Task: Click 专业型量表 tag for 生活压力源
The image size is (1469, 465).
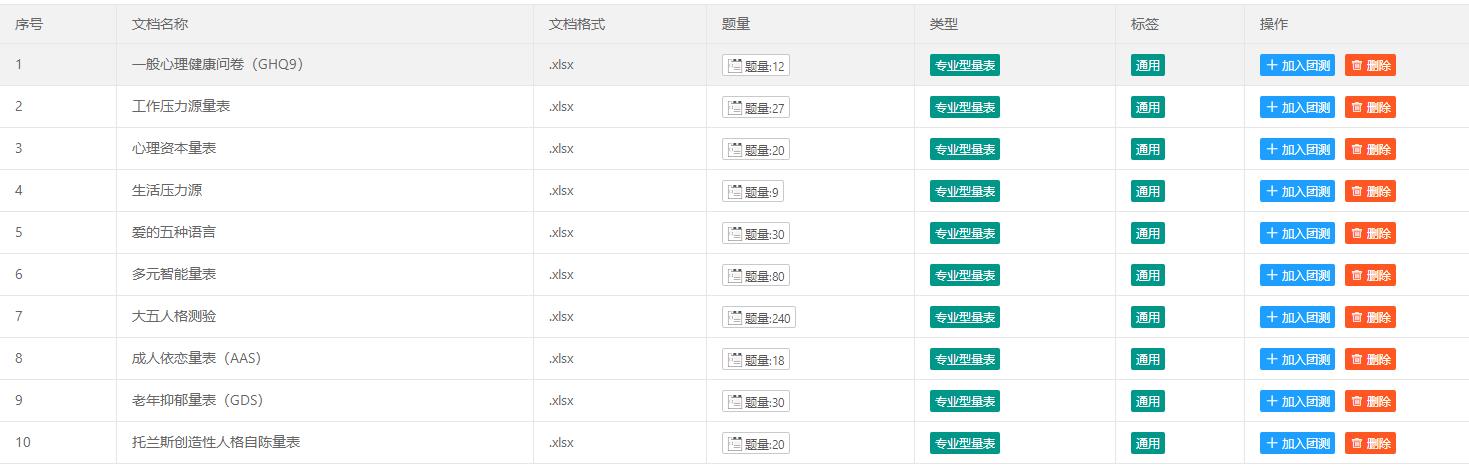Action: [x=965, y=192]
